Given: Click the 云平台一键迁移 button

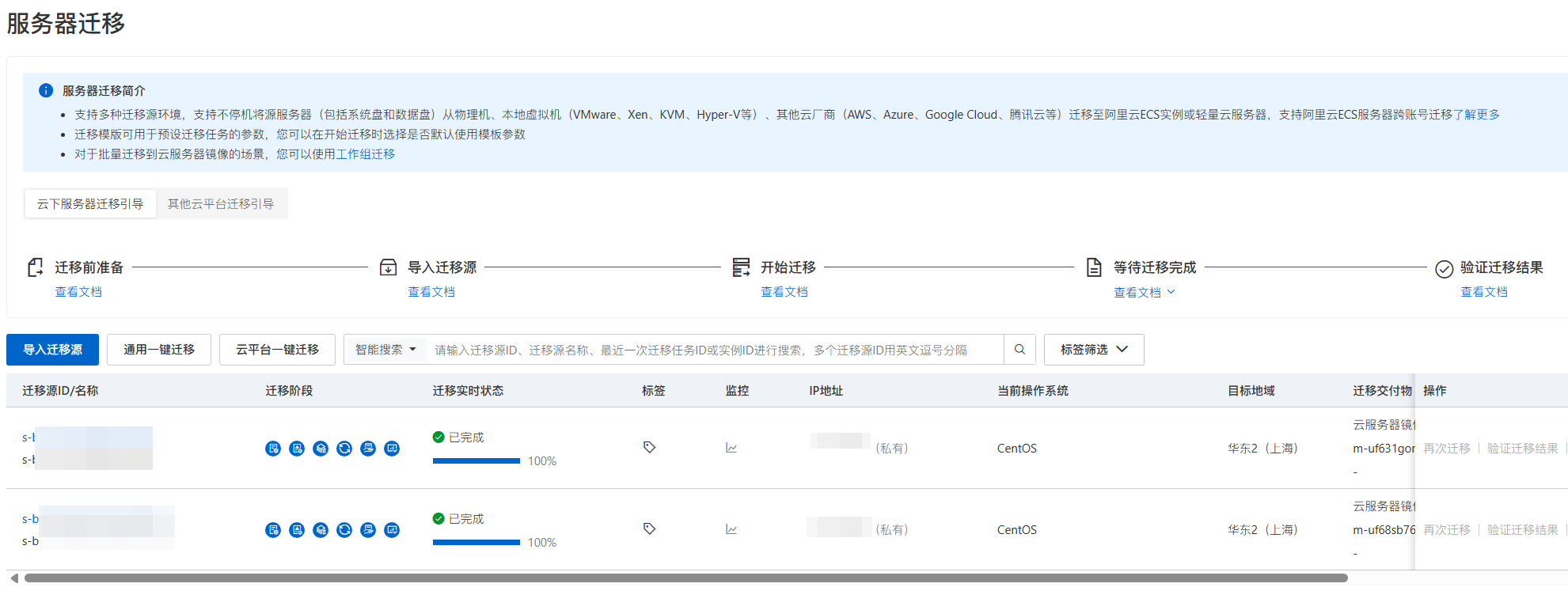Looking at the screenshot, I should coord(277,350).
